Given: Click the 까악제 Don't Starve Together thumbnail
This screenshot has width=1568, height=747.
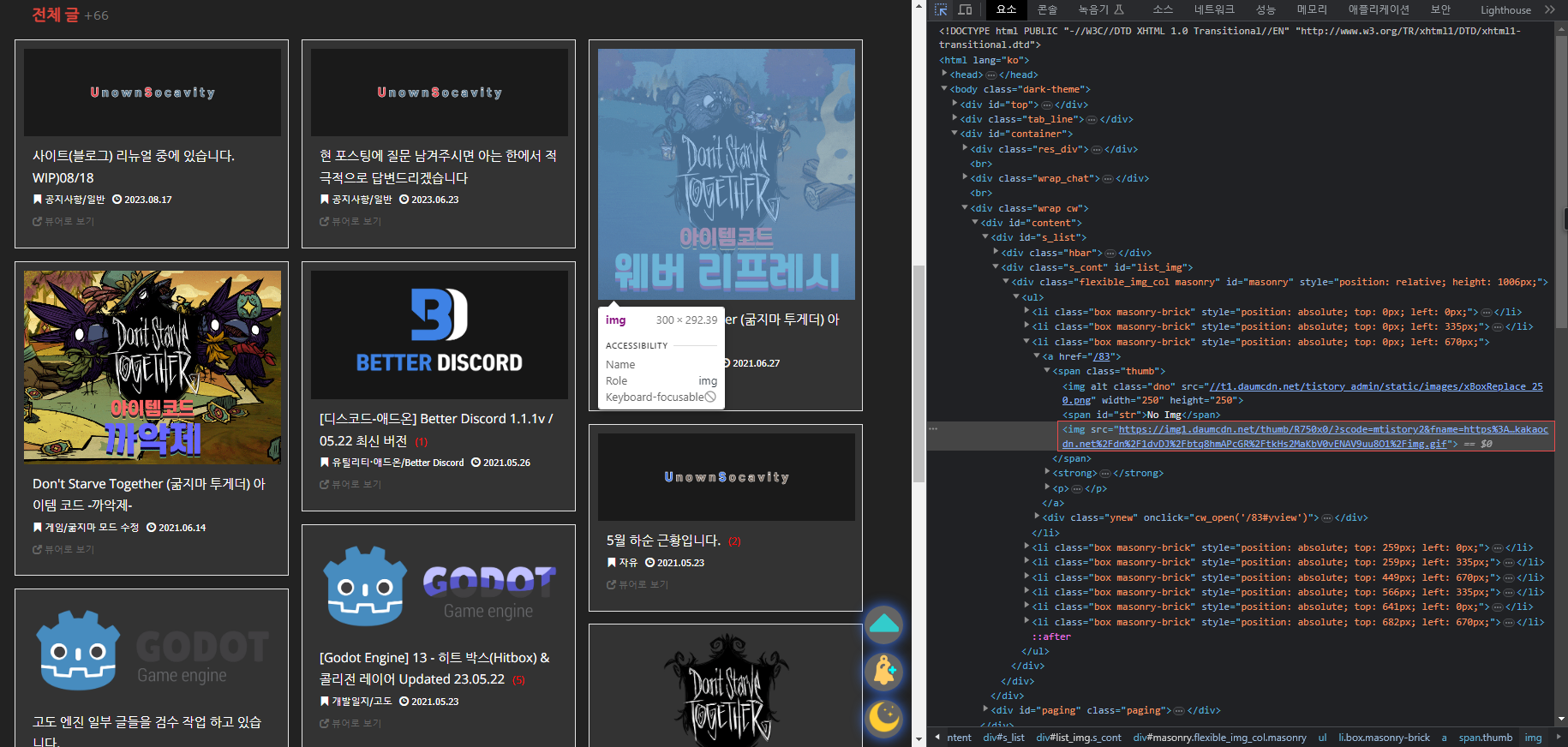Looking at the screenshot, I should pyautogui.click(x=153, y=368).
